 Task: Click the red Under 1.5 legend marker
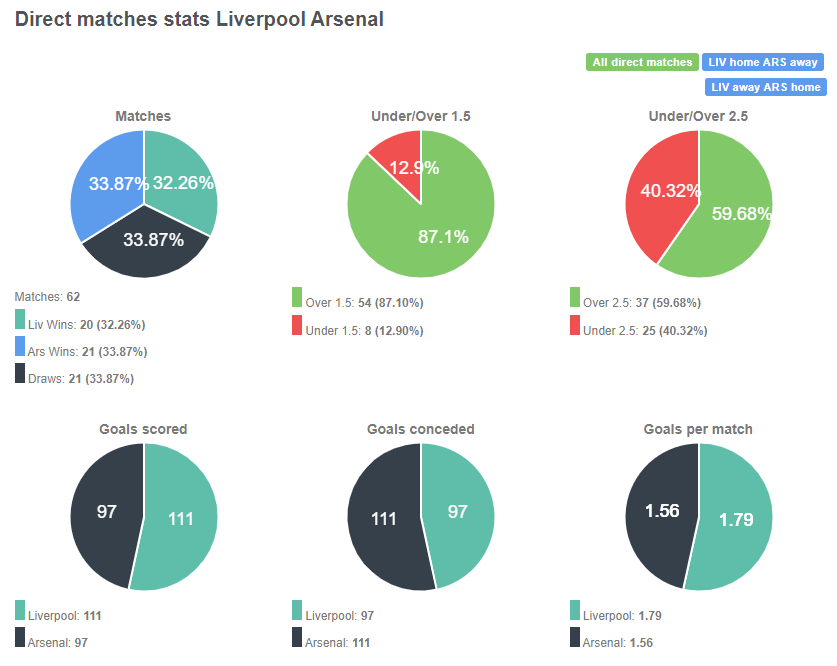(295, 324)
